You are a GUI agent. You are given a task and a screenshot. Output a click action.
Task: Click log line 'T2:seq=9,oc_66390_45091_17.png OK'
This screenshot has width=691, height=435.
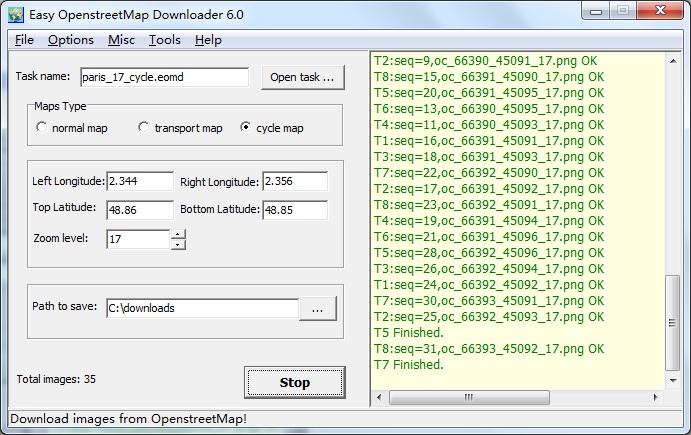point(486,61)
